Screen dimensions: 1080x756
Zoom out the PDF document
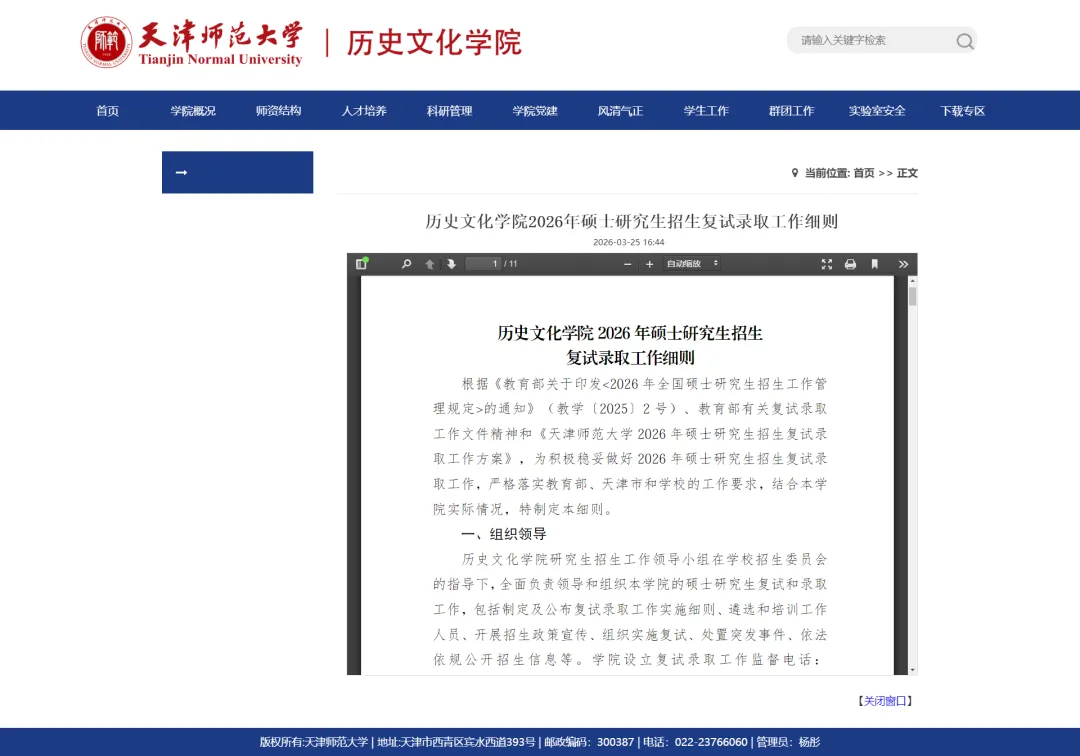[627, 264]
